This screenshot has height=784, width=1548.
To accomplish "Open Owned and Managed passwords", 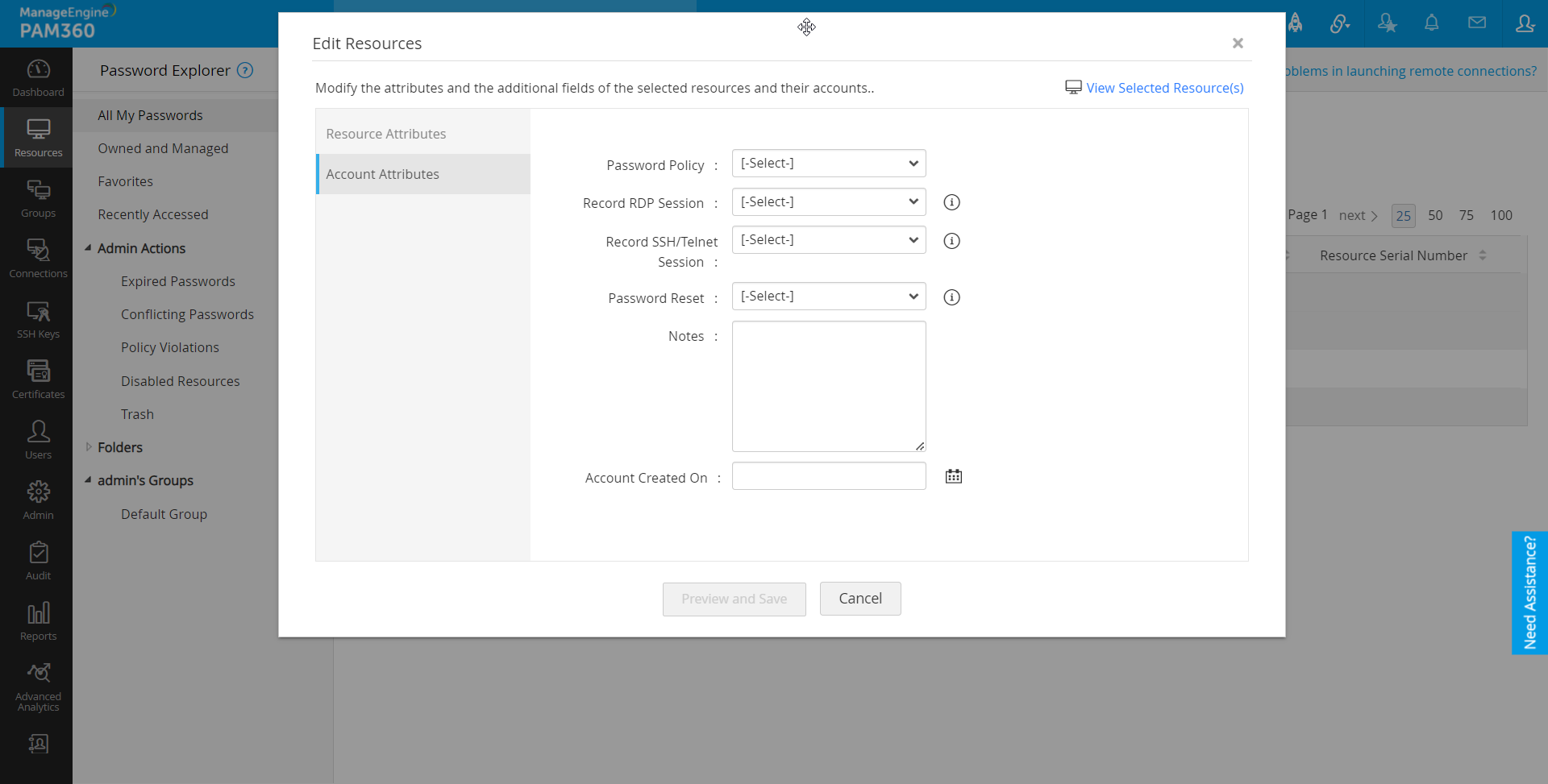I will [x=163, y=148].
